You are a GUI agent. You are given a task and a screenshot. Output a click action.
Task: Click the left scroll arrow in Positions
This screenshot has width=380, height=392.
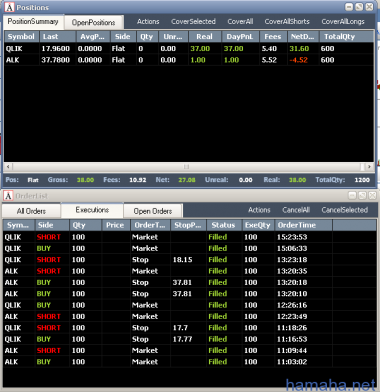[8, 166]
